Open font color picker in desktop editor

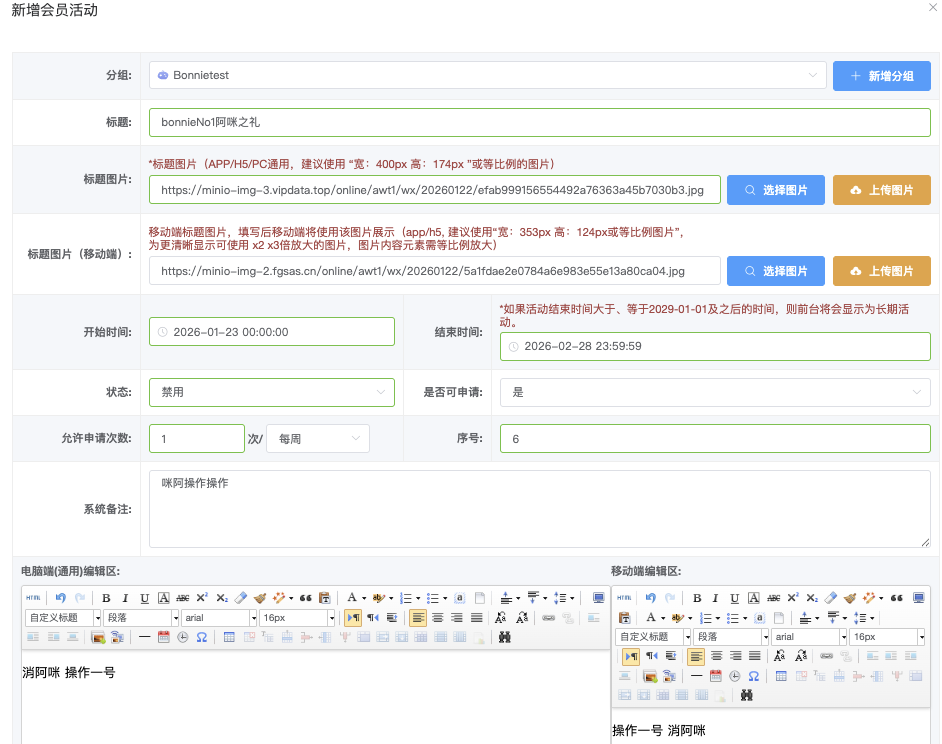point(352,598)
